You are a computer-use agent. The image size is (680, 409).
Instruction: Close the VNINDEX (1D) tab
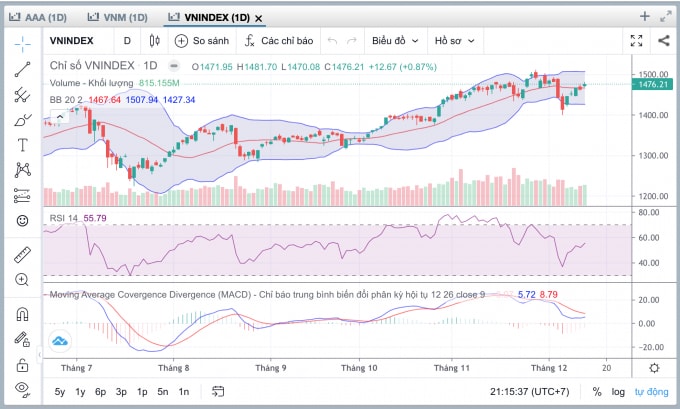pyautogui.click(x=258, y=18)
